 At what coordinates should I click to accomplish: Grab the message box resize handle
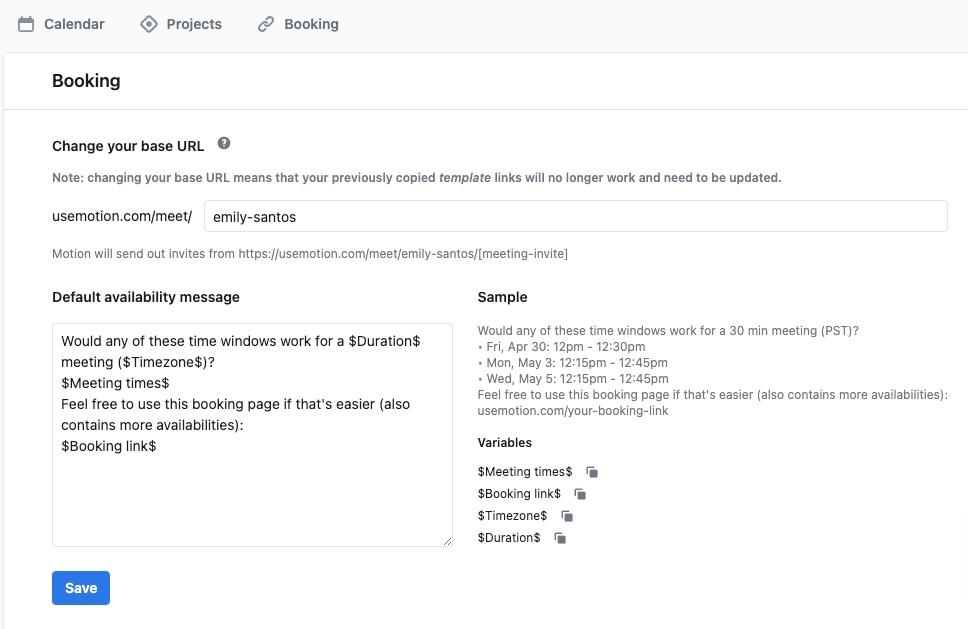tap(447, 541)
